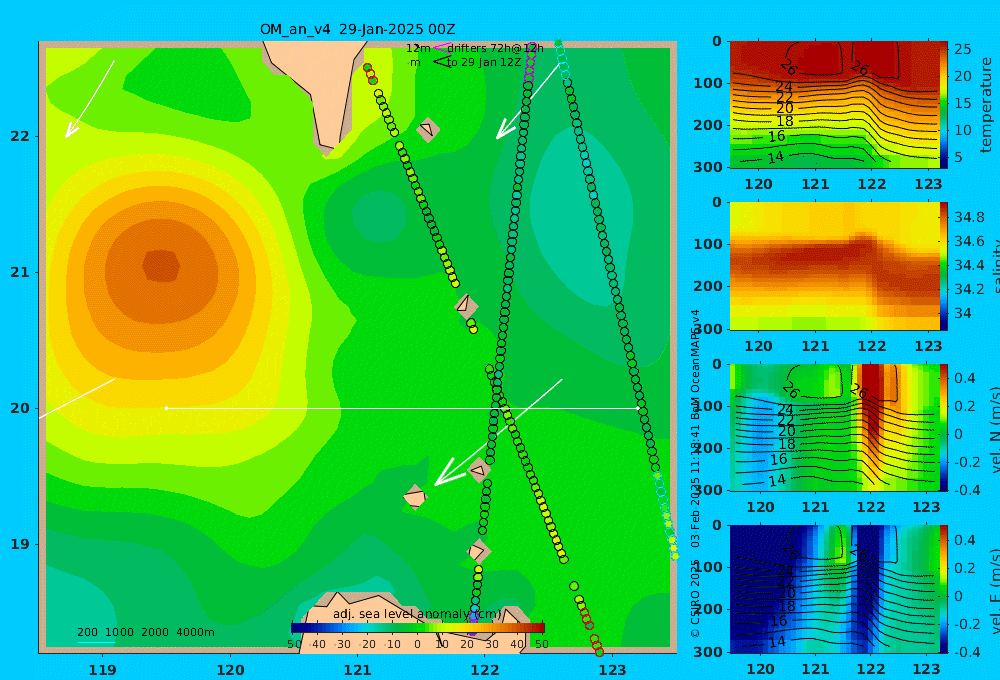The width and height of the screenshot is (1000, 680).
Task: Click the temperature color bar
Action: (x=944, y=105)
